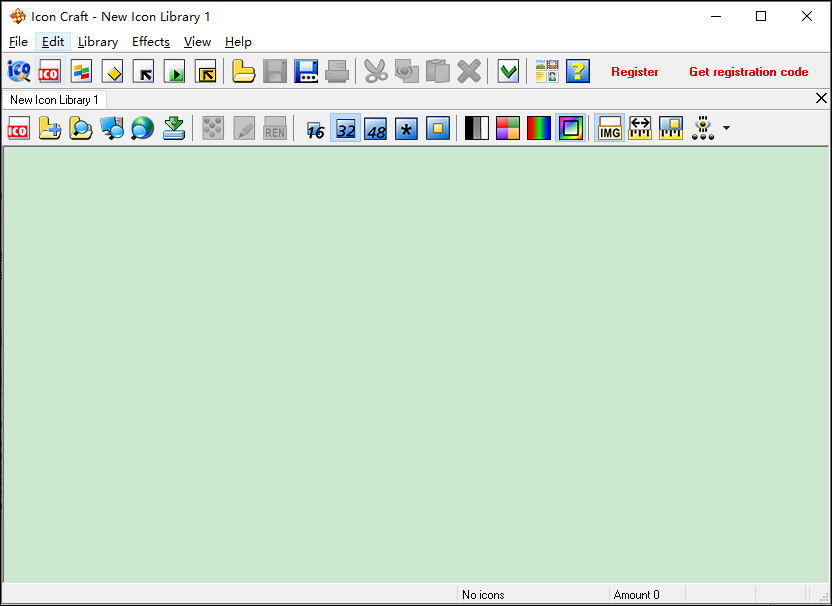
Task: Toggle the IMG image display button
Action: pyautogui.click(x=609, y=128)
